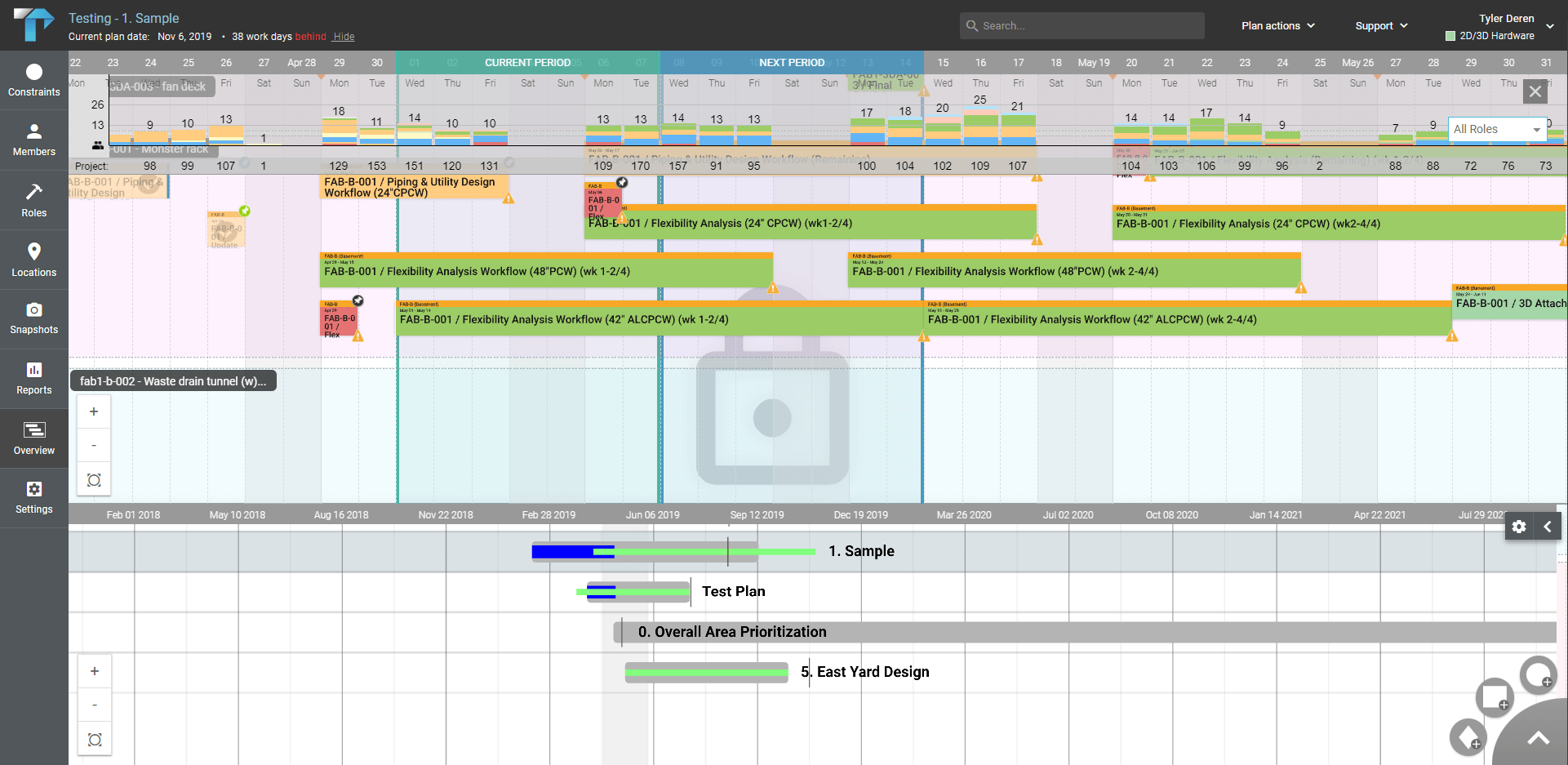Collapse the floating add menu with up arrow
Viewport: 1568px width, 765px height.
(1539, 739)
